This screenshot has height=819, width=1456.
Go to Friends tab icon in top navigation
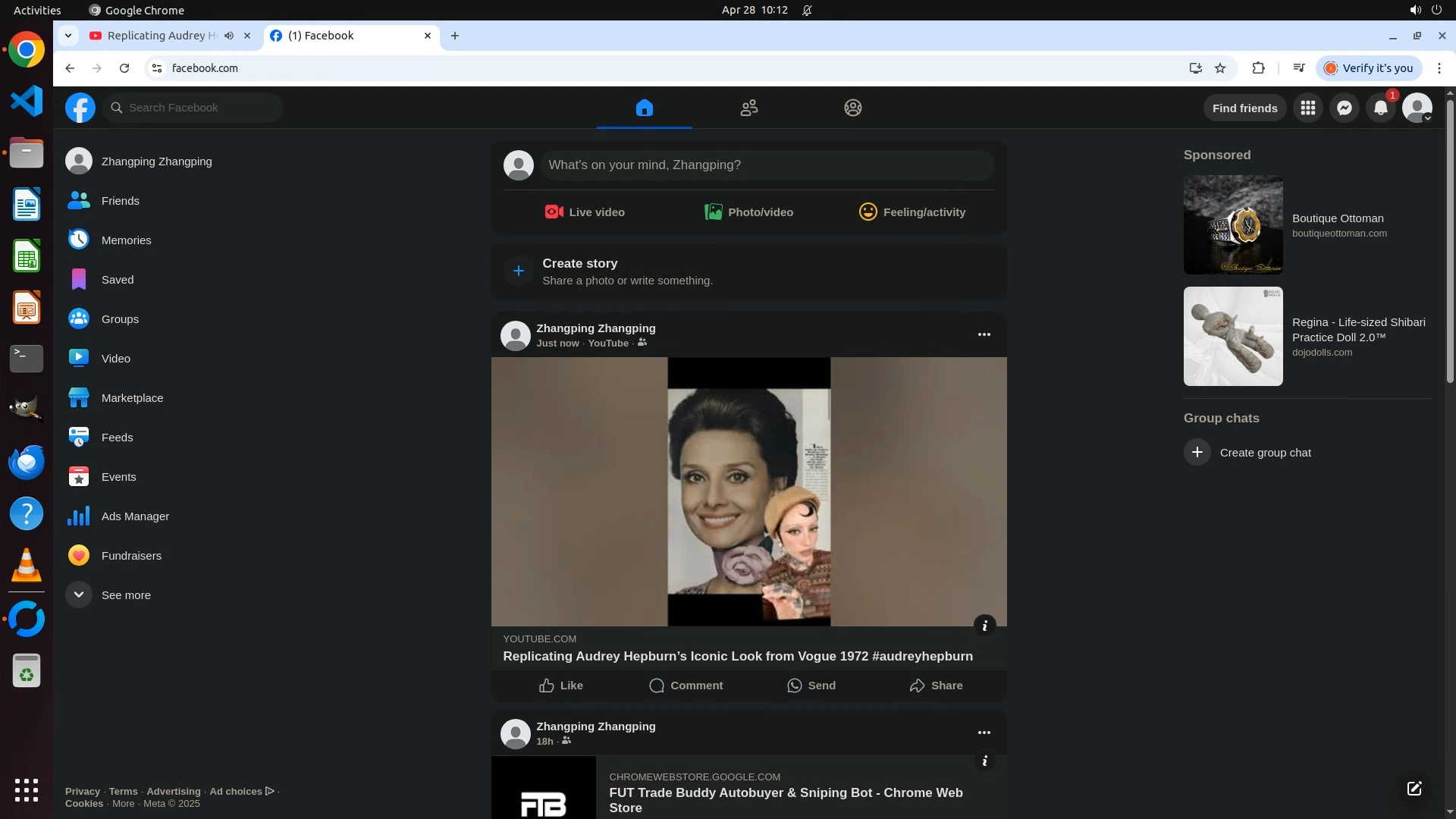[748, 108]
